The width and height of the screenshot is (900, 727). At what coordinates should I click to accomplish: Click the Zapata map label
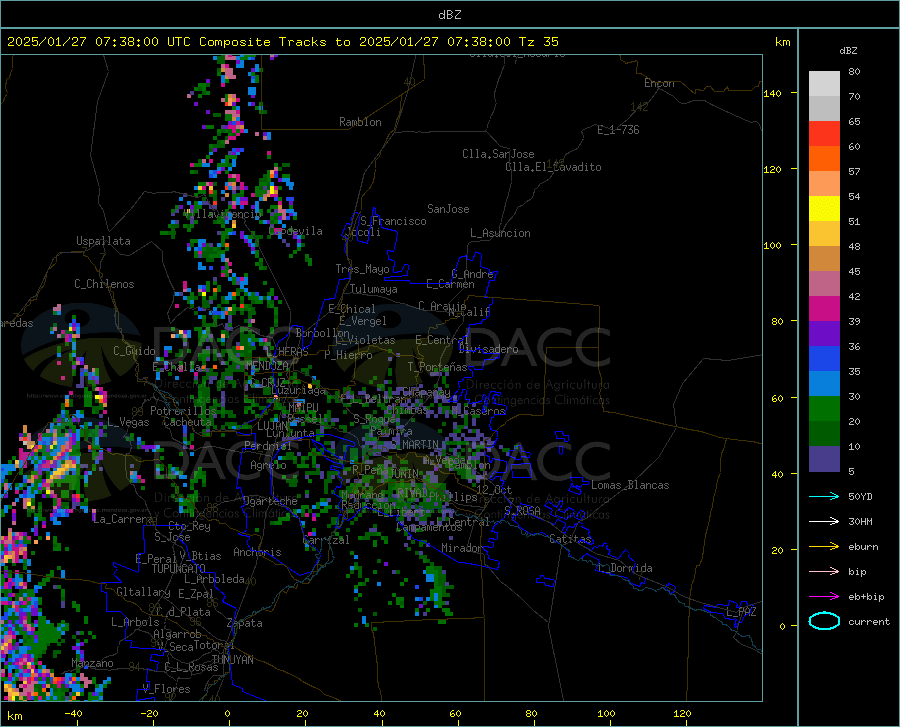[245, 623]
